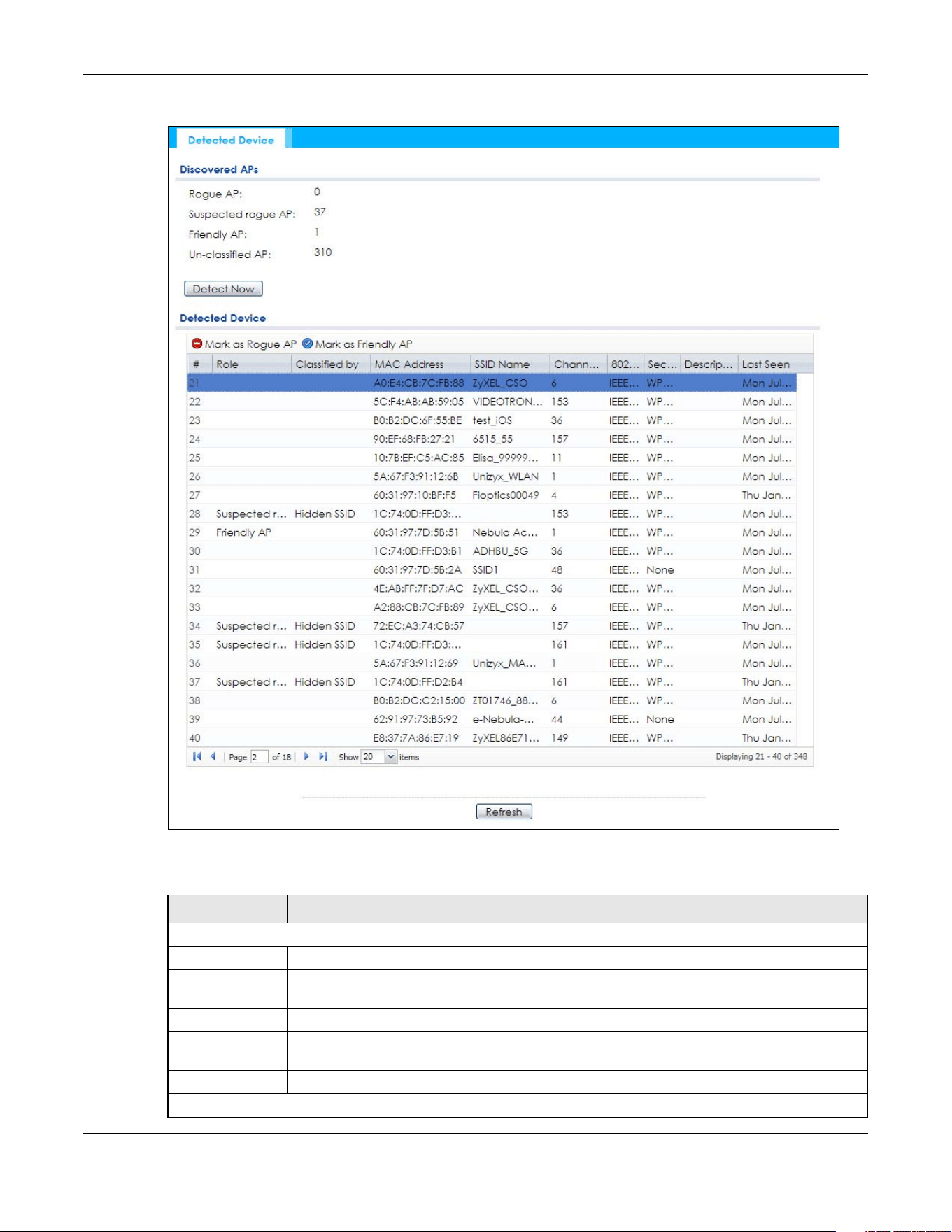The width and height of the screenshot is (952, 1232).
Task: Sort by Last Seen column header
Action: 775,364
